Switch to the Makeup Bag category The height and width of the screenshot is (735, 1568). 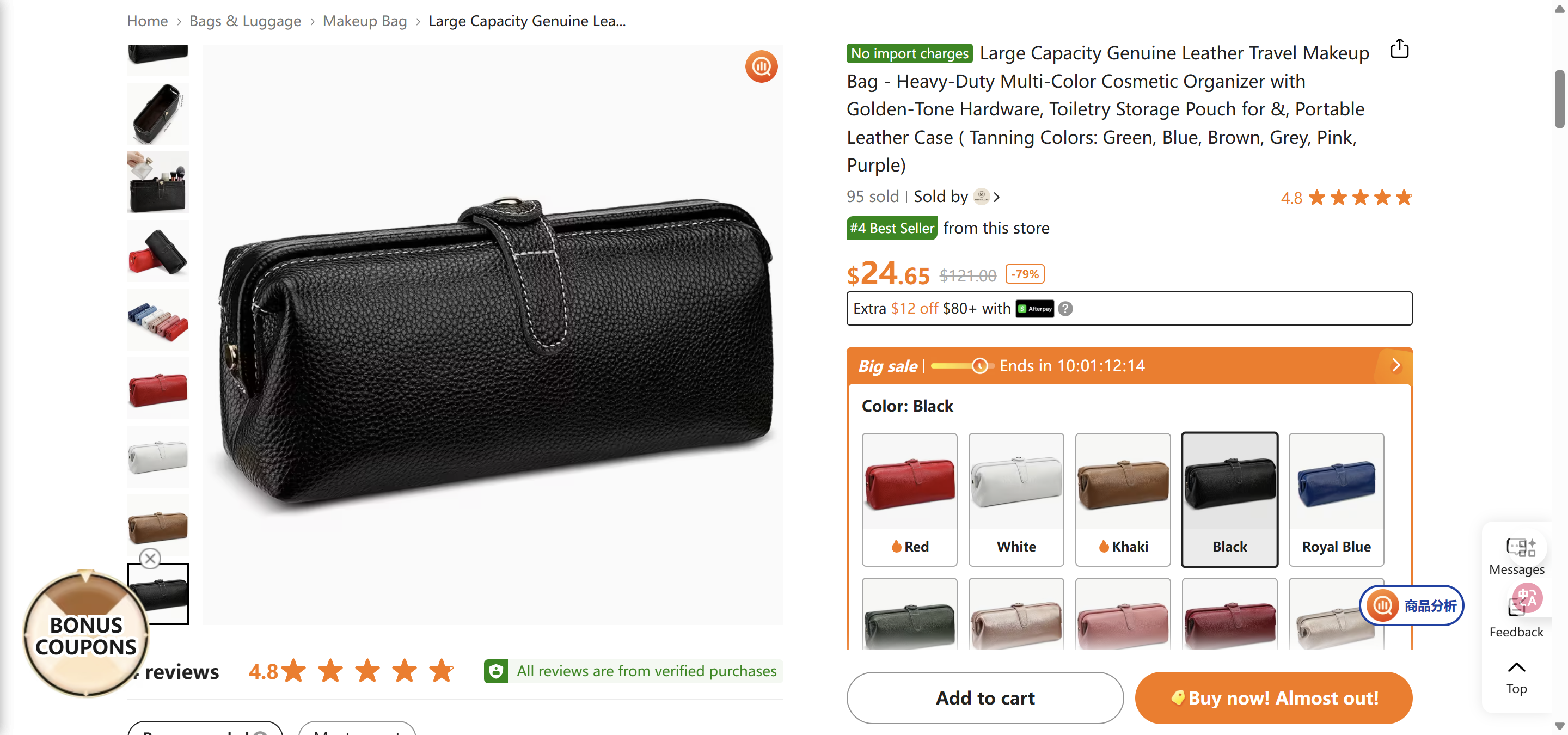[364, 21]
